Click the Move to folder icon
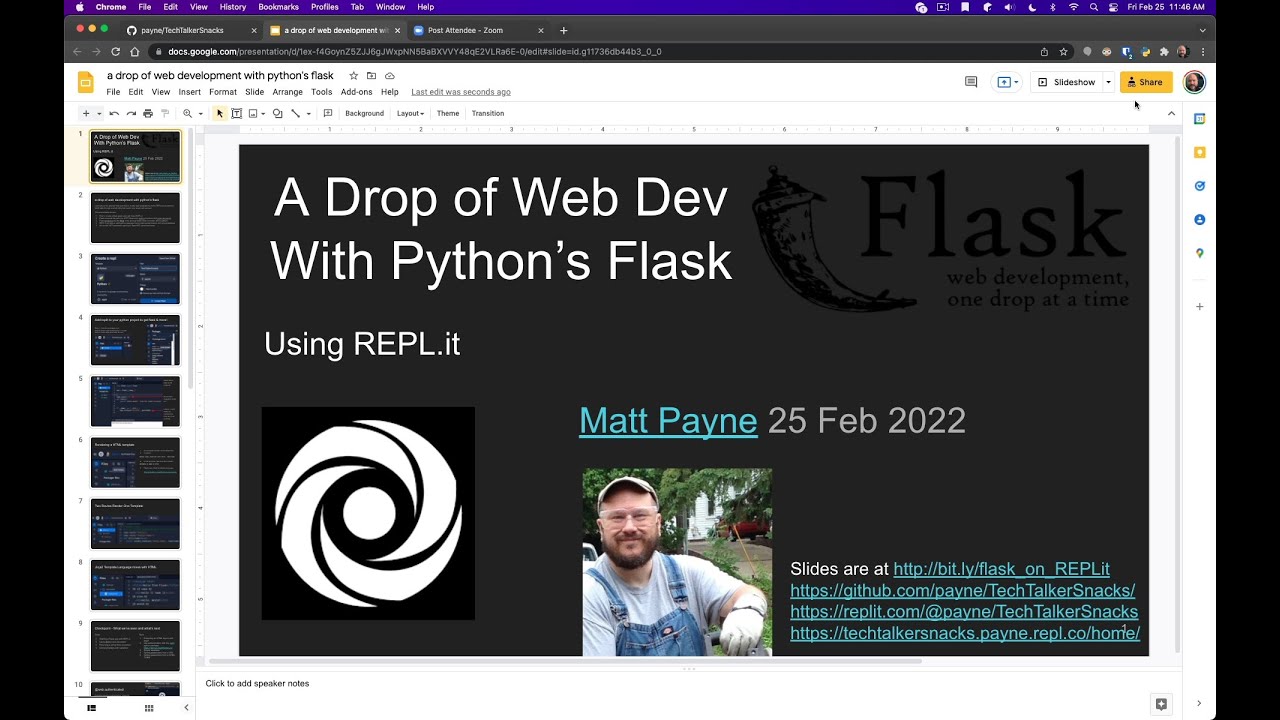Viewport: 1280px width, 720px height. 371,76
